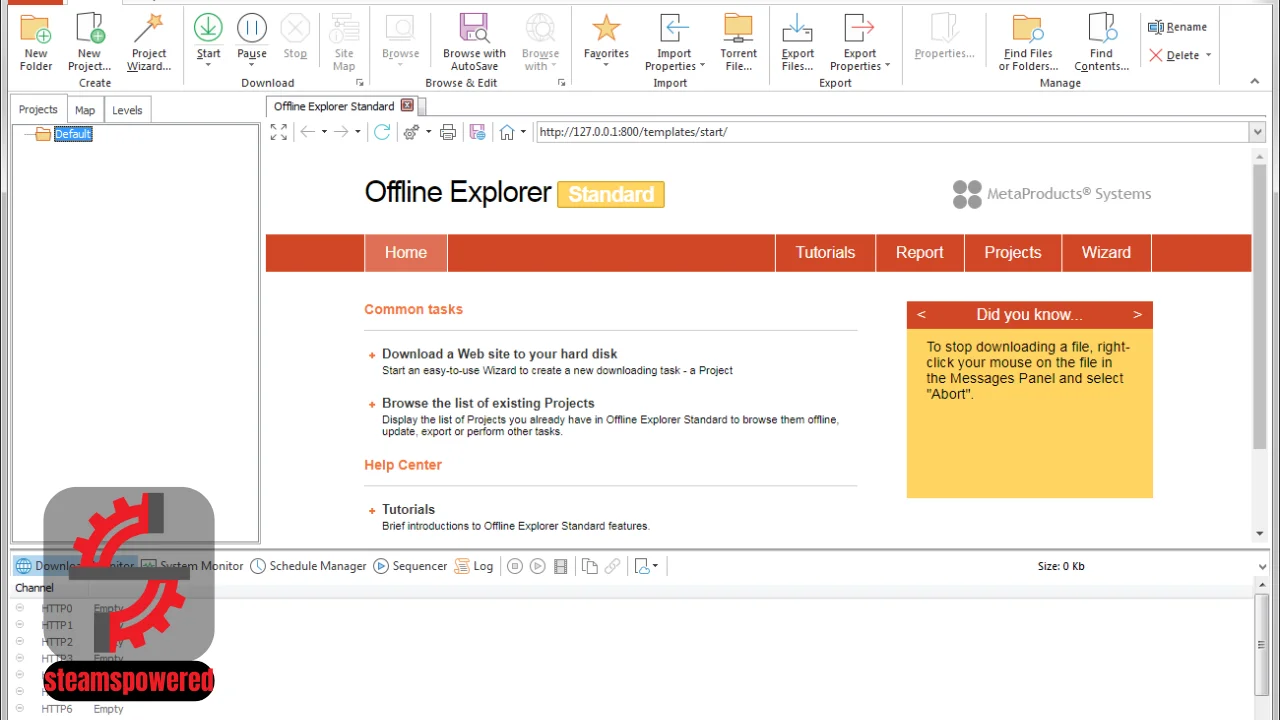This screenshot has width=1280, height=720.
Task: Open the Find Contents tool
Action: pyautogui.click(x=1101, y=42)
